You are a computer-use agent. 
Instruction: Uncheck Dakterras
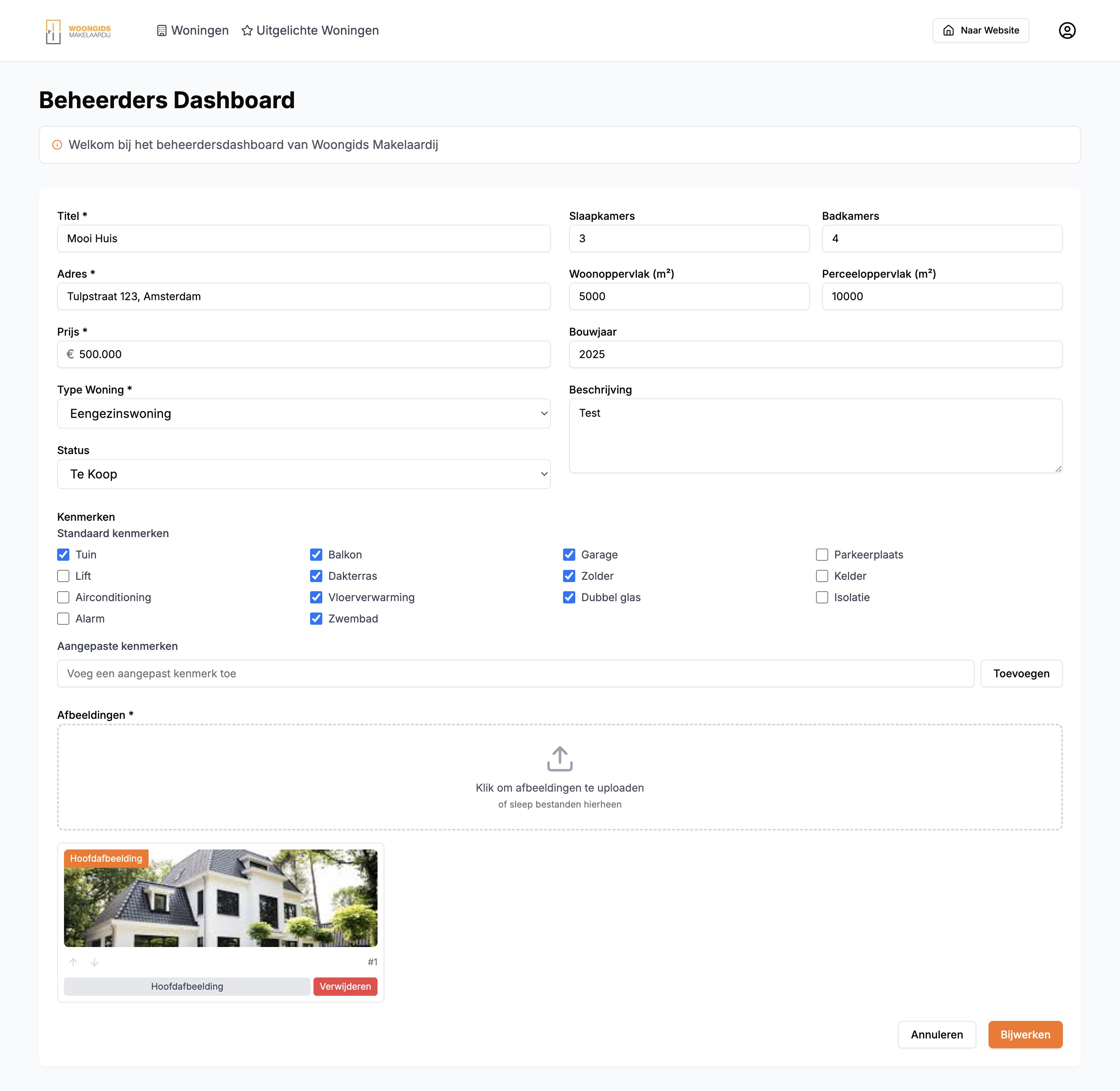[x=316, y=576]
